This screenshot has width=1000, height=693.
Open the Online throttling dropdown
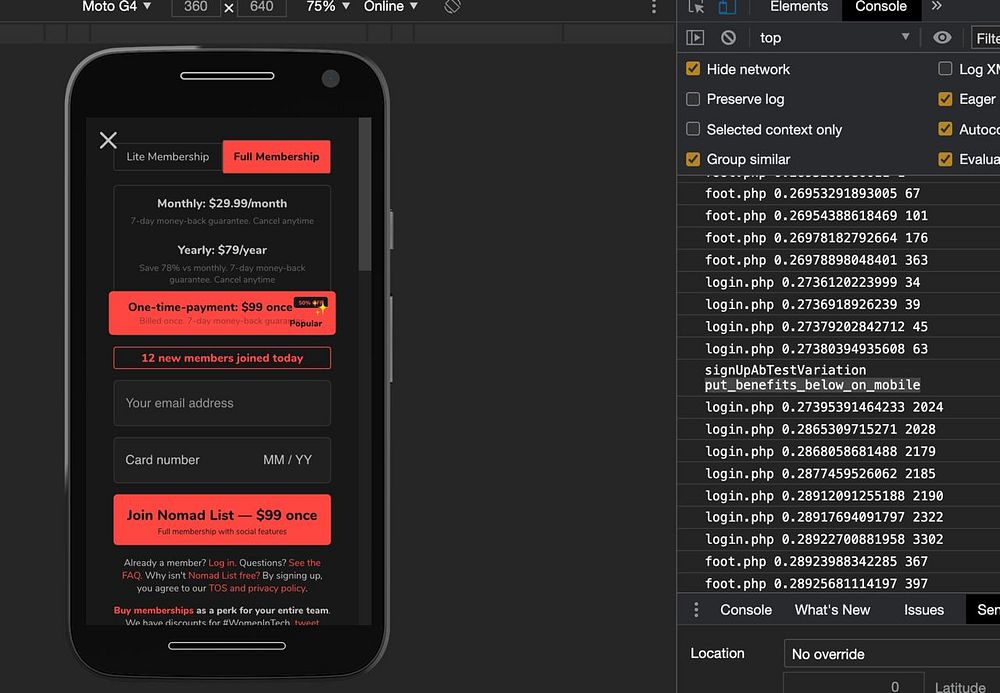pos(390,6)
